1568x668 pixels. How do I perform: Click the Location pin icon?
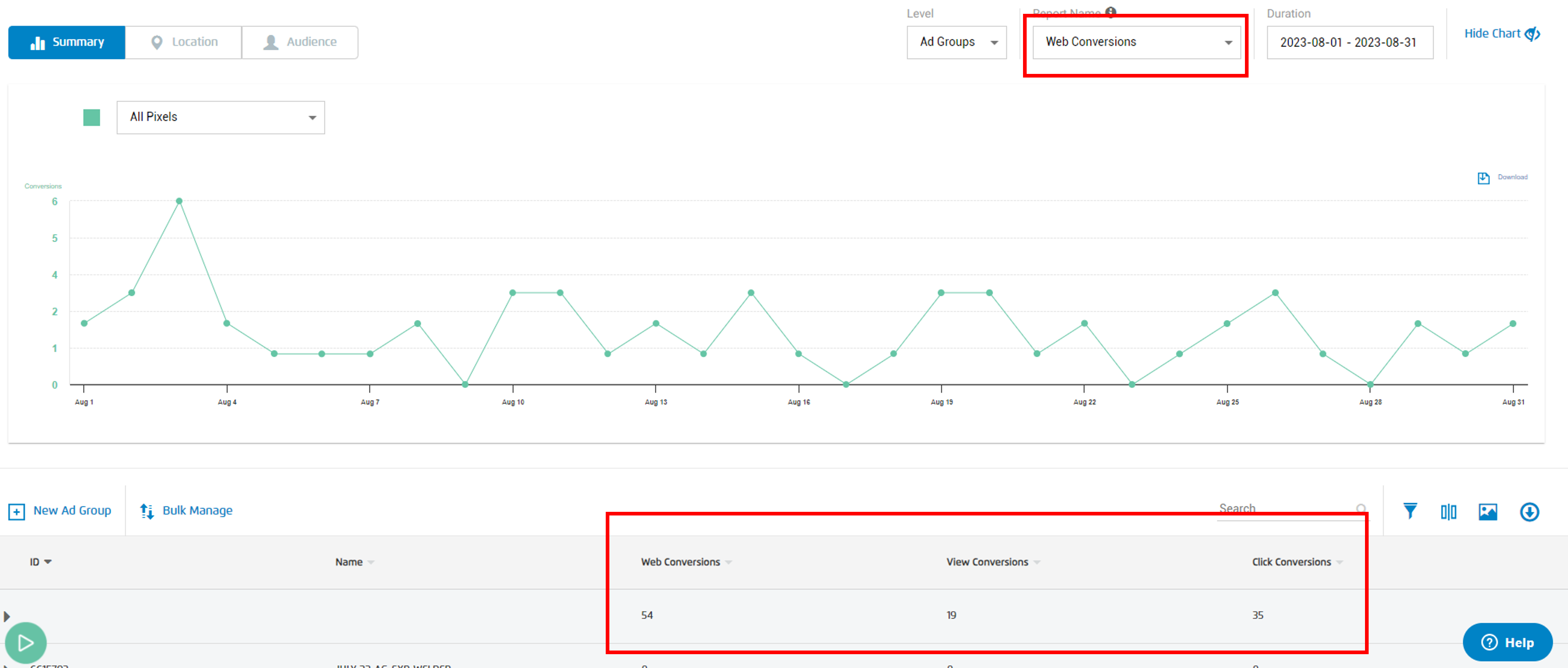coord(156,42)
